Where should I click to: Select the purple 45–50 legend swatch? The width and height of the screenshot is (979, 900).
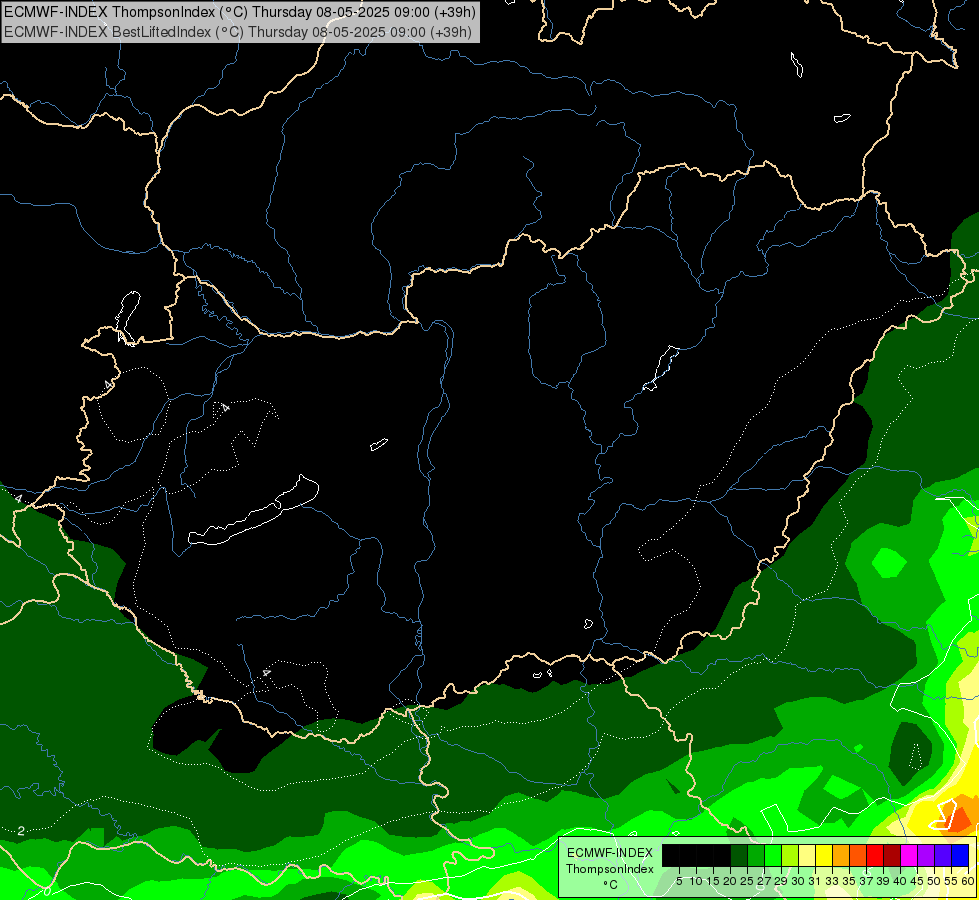pyautogui.click(x=927, y=855)
